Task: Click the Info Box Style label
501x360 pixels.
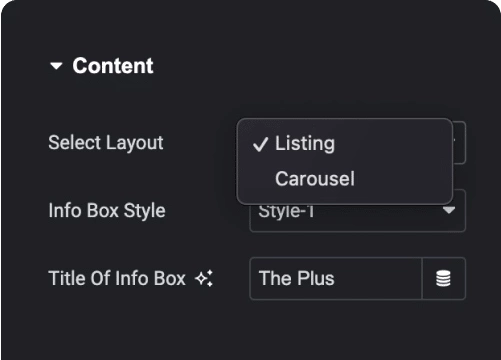Action: tap(107, 211)
